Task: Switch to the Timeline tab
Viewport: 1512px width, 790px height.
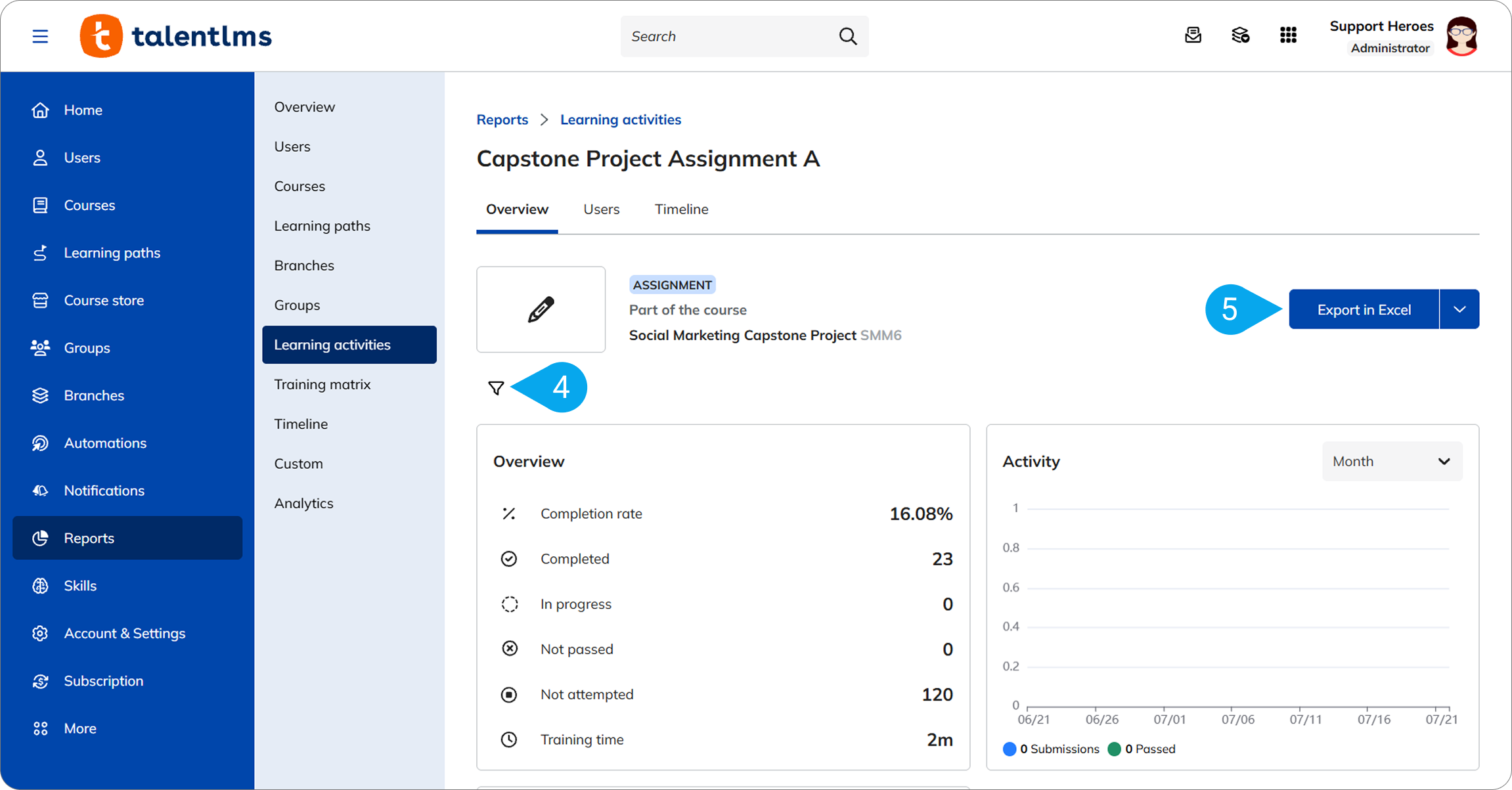Action: [x=681, y=209]
